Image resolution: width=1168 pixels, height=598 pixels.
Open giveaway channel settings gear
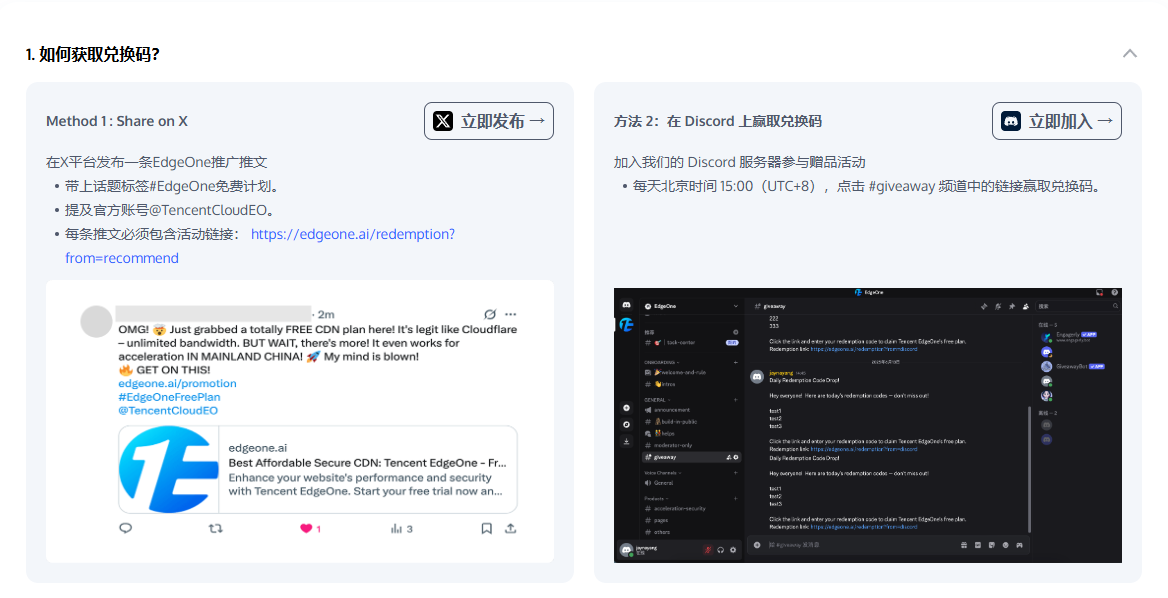(736, 457)
